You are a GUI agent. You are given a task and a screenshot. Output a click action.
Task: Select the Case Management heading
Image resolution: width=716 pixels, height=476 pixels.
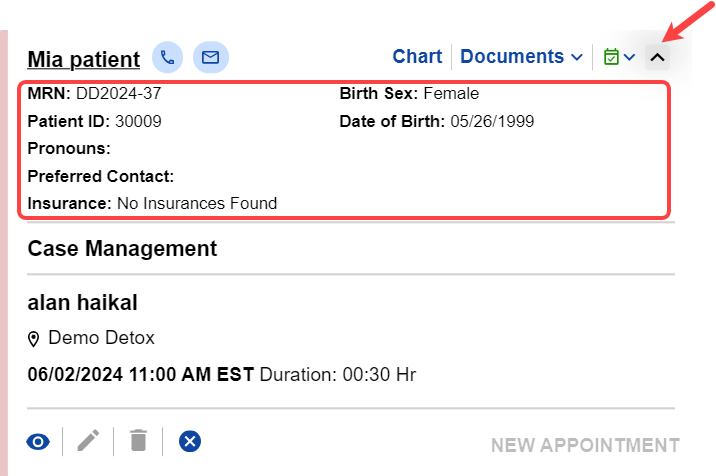click(122, 248)
